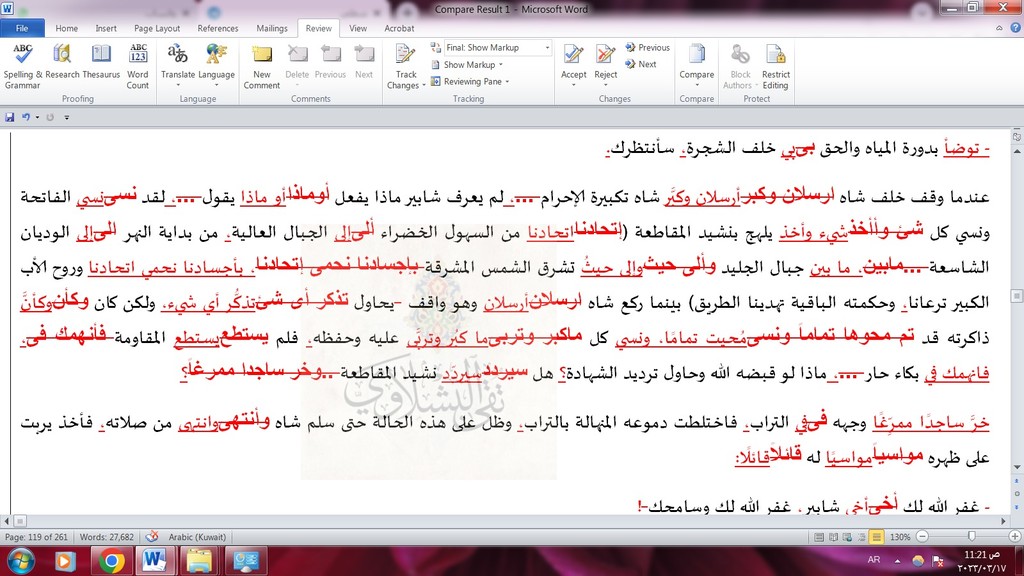Open the Word Count dialog

point(138,66)
